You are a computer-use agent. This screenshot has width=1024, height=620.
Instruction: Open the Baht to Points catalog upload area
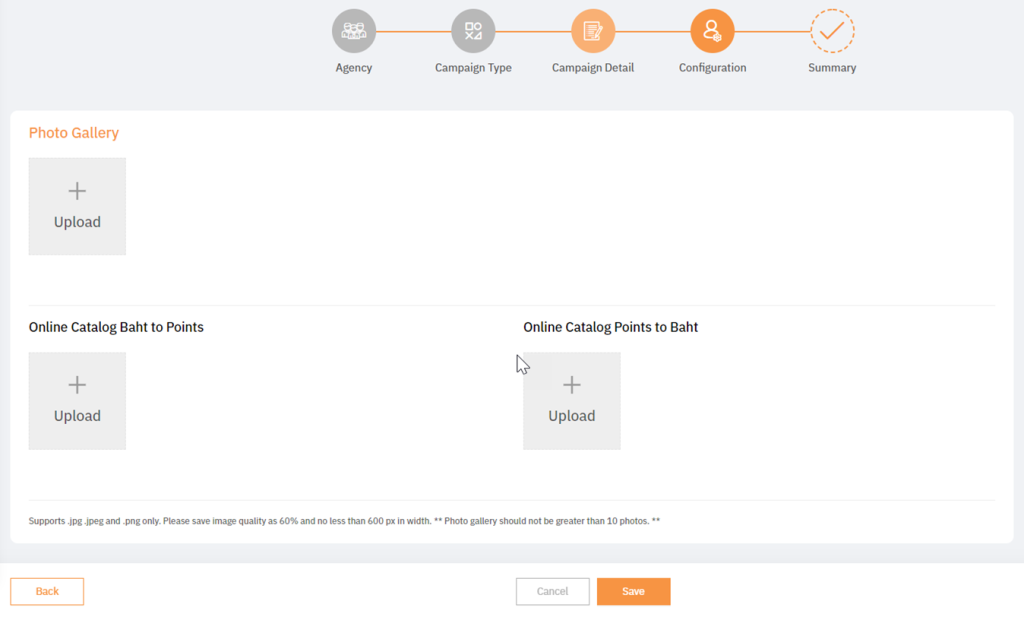[x=77, y=400]
